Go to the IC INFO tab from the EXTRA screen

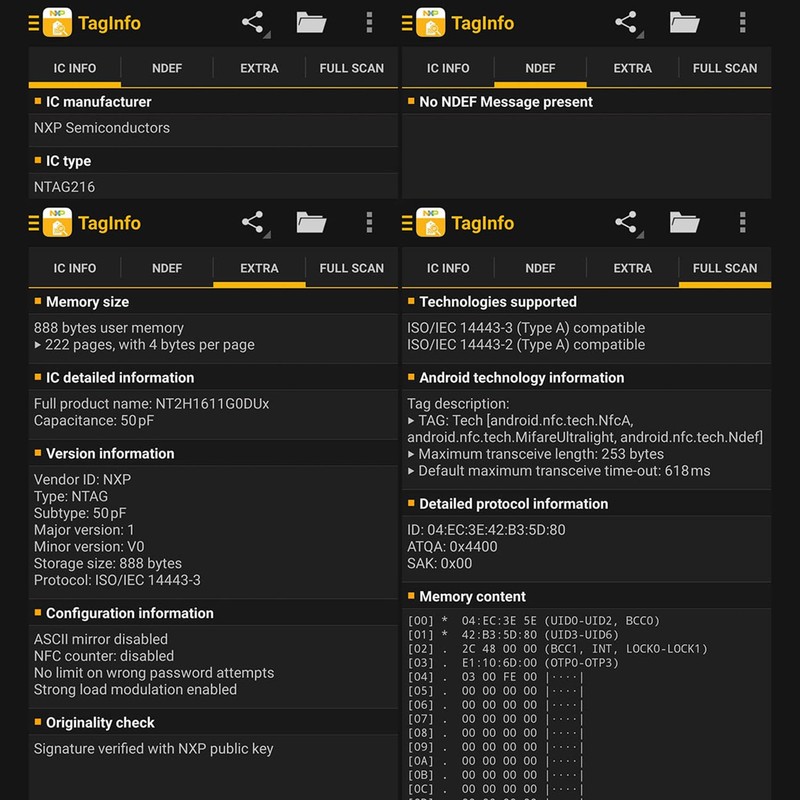tap(75, 268)
